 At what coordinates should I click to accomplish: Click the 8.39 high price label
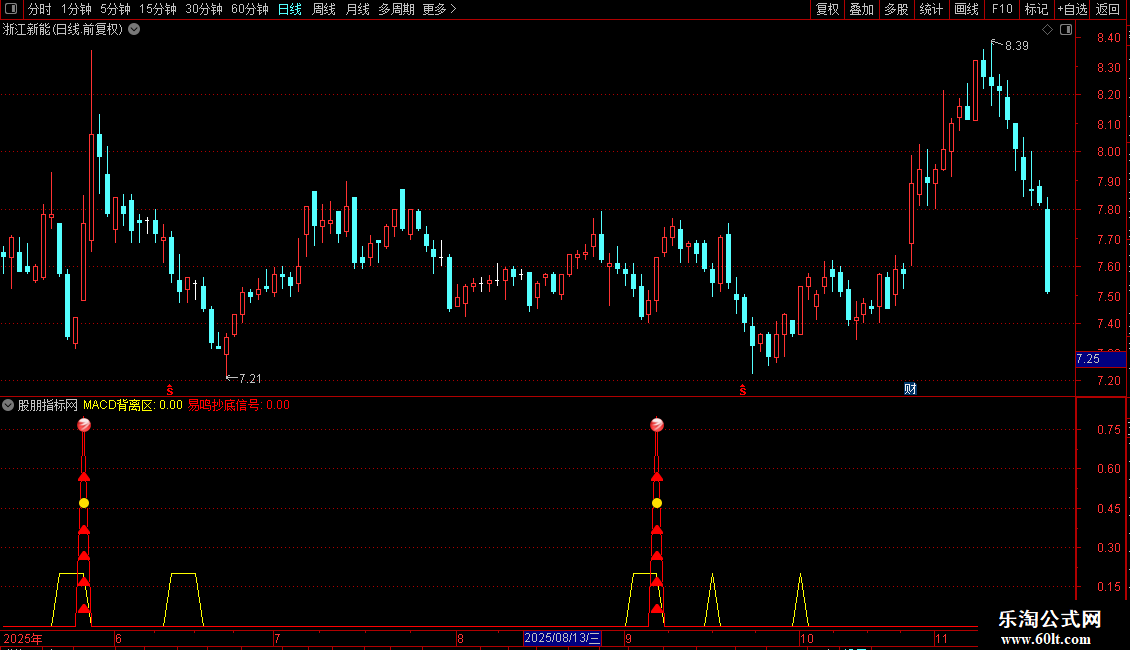pos(1016,46)
